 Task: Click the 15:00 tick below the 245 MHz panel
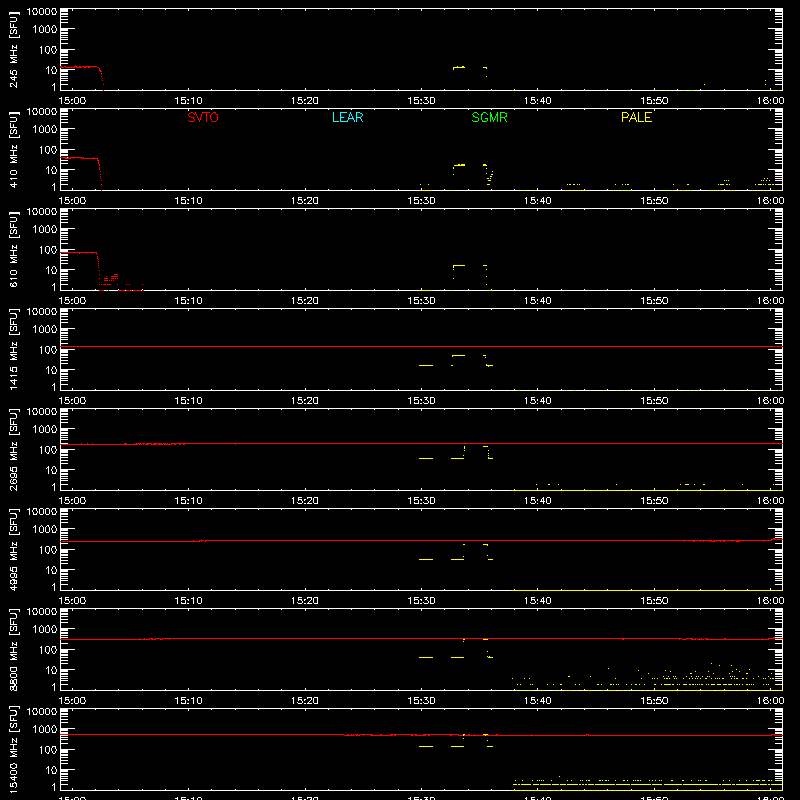point(72,101)
